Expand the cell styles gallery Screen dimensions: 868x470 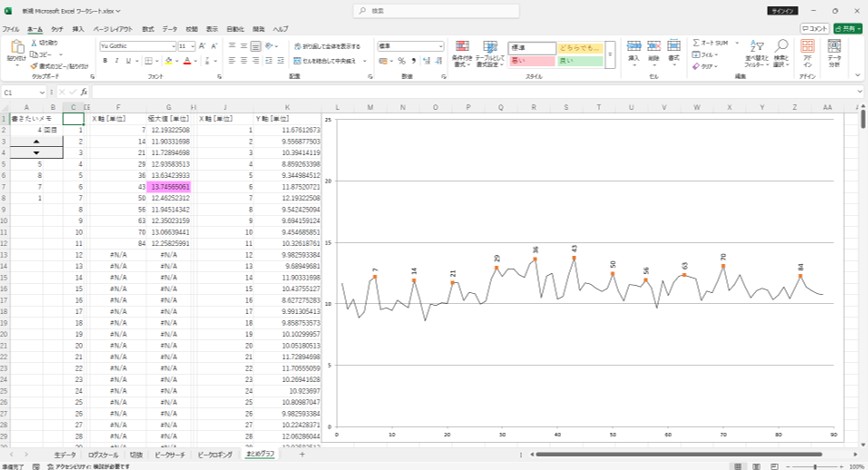click(x=610, y=55)
